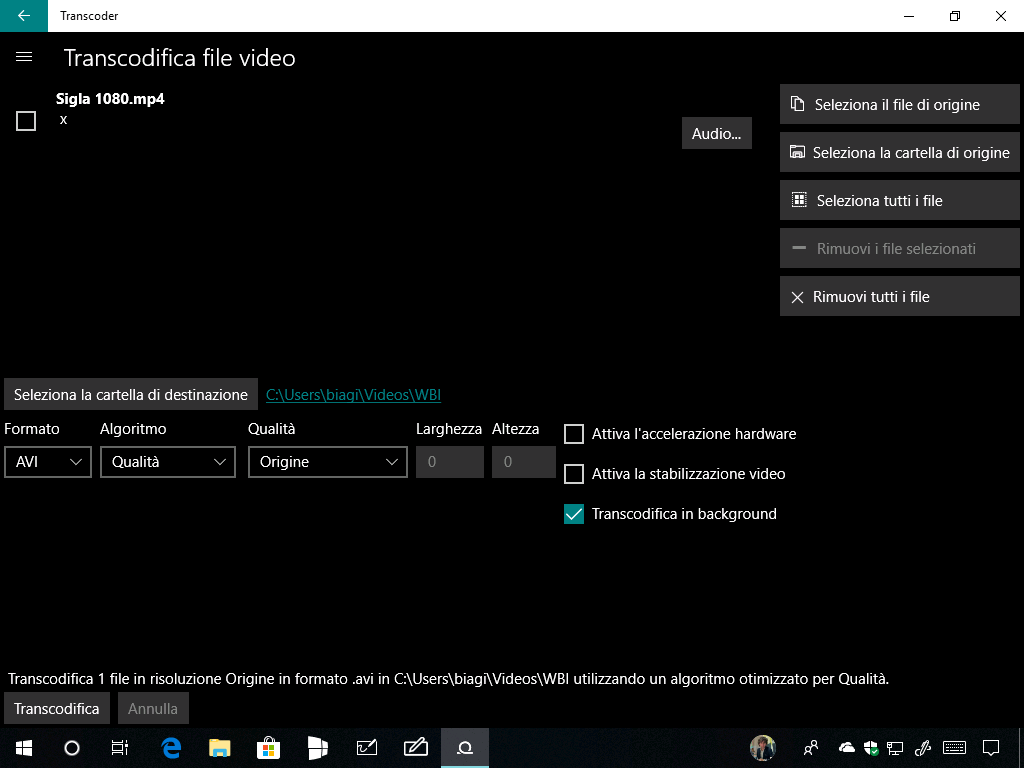Enable Attiva l'accelerazione hardware checkbox
Screen dimensions: 1024x768
coord(573,434)
